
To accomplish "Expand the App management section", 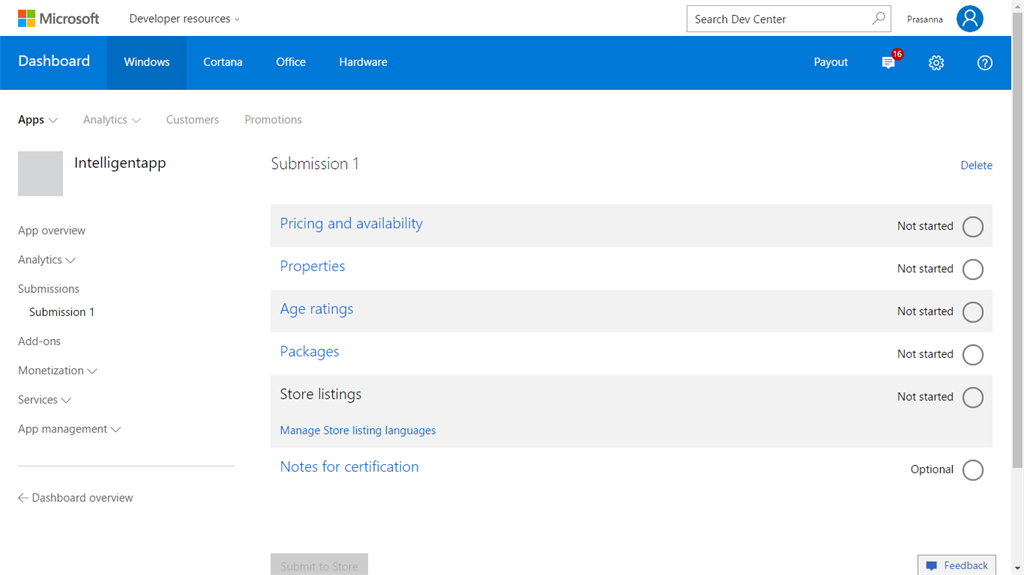I will tap(69, 429).
